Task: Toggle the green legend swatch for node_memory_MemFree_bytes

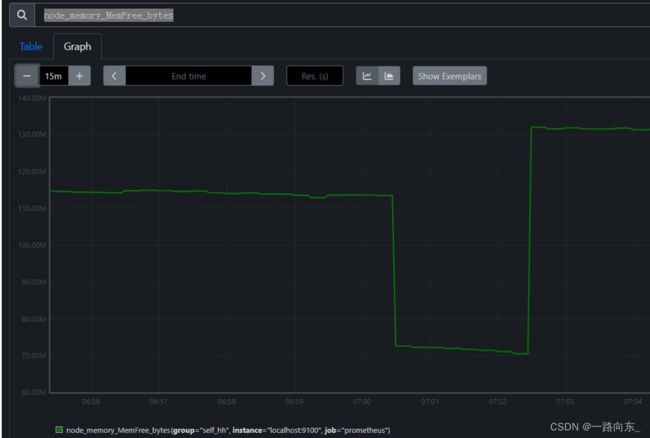Action: pos(59,430)
